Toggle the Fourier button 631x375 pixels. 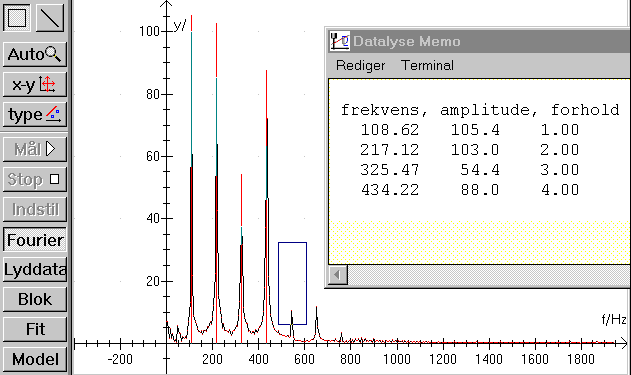tap(35, 240)
